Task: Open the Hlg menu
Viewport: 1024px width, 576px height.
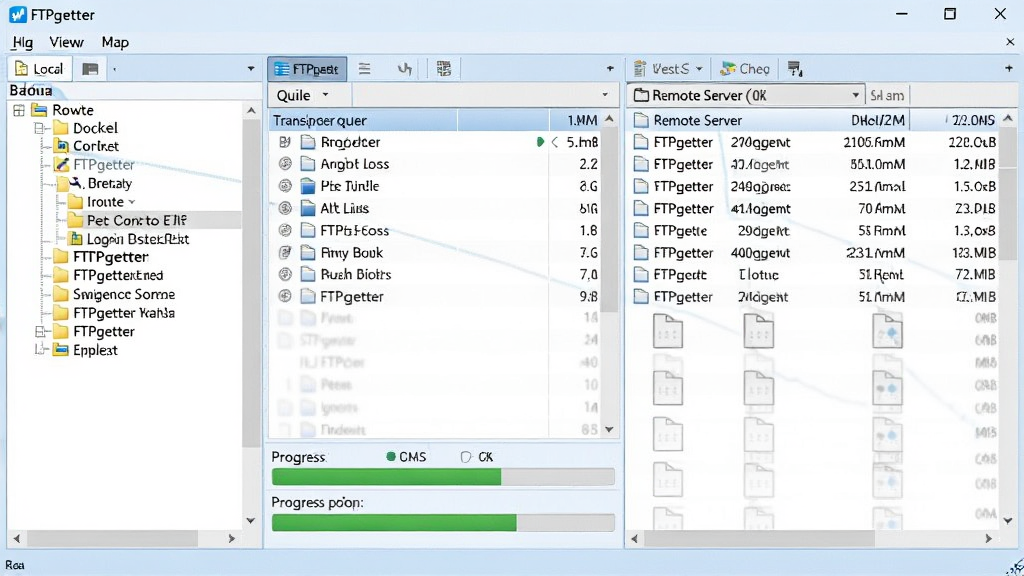Action: pos(22,42)
